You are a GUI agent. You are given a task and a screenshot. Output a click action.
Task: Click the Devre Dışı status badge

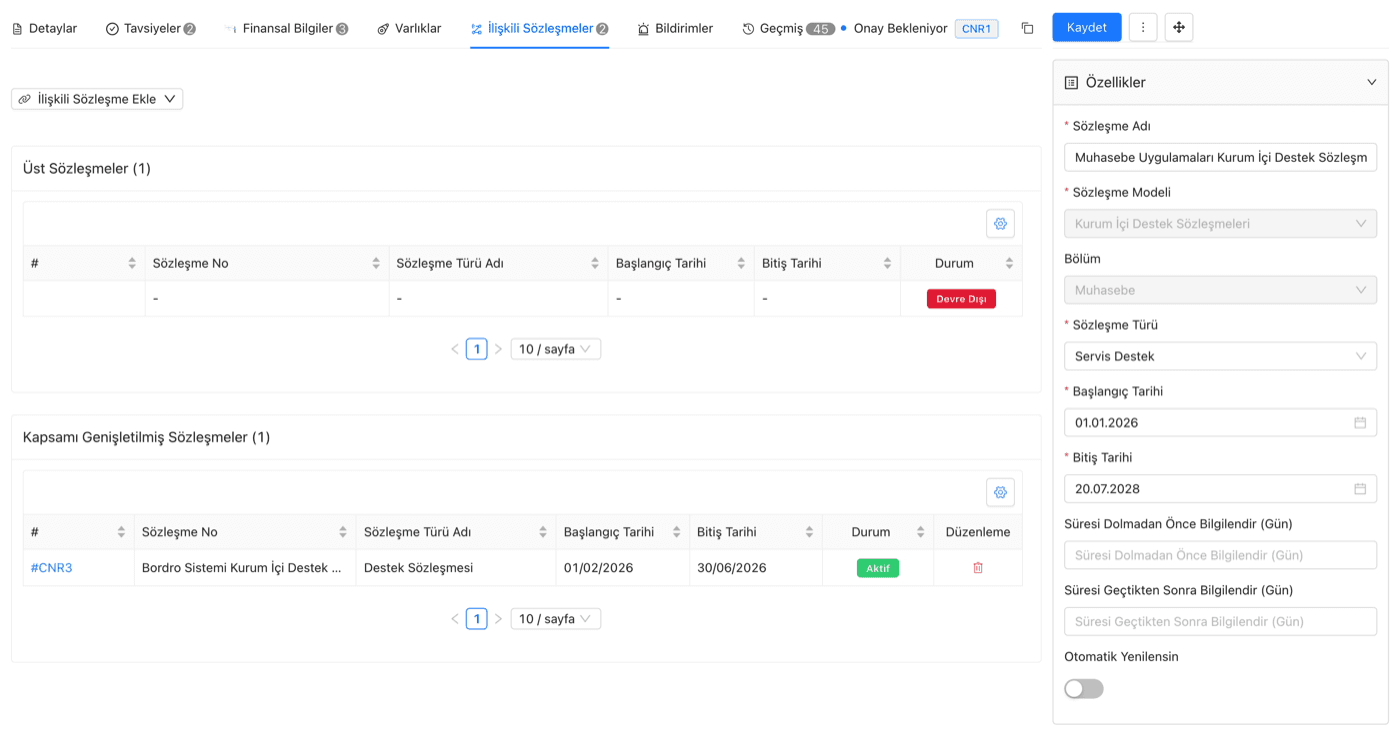pyautogui.click(x=961, y=299)
